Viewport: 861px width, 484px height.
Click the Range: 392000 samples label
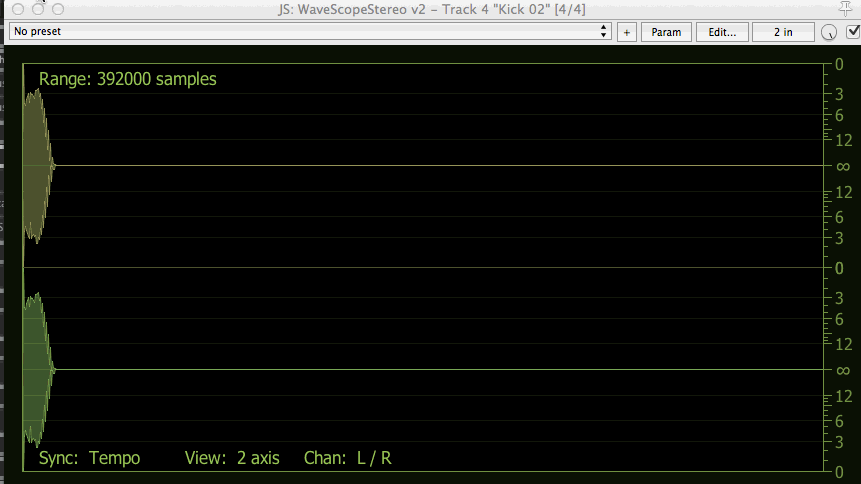pyautogui.click(x=127, y=79)
